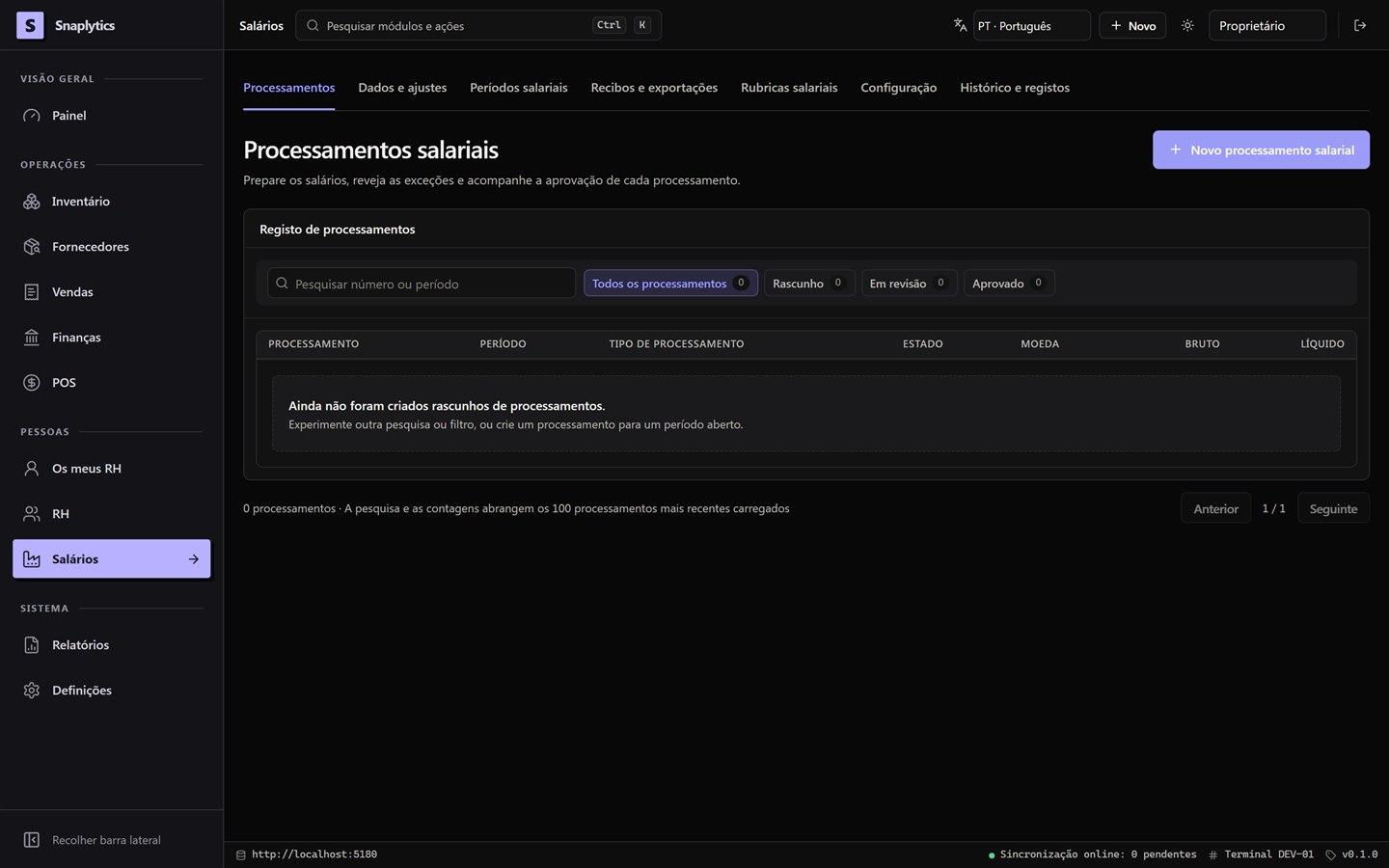Toggle the light/dark theme sun icon
Viewport: 1389px width, 868px height.
1187,26
